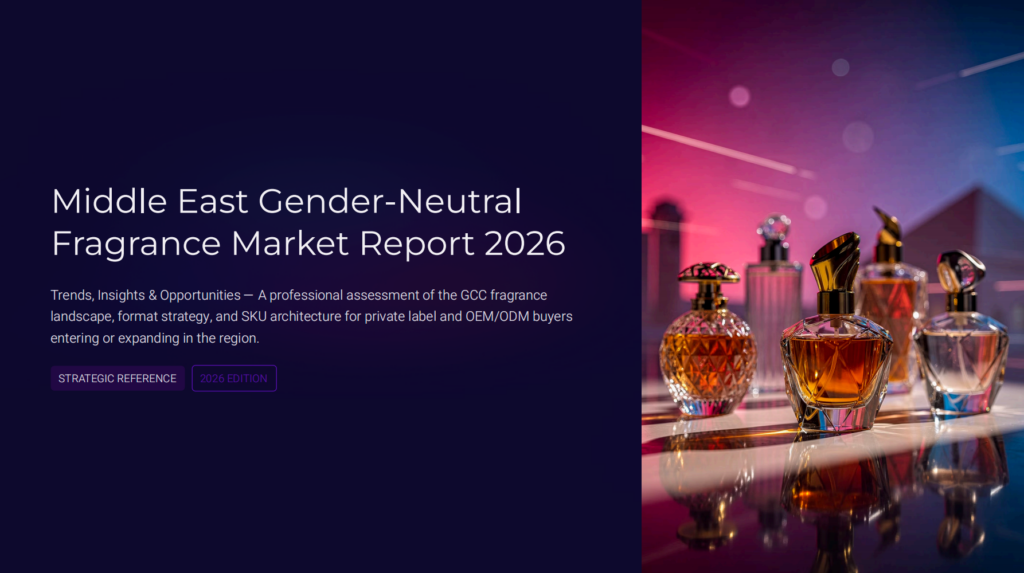Click the 2026 EDITION badge
The height and width of the screenshot is (573, 1024).
point(234,378)
